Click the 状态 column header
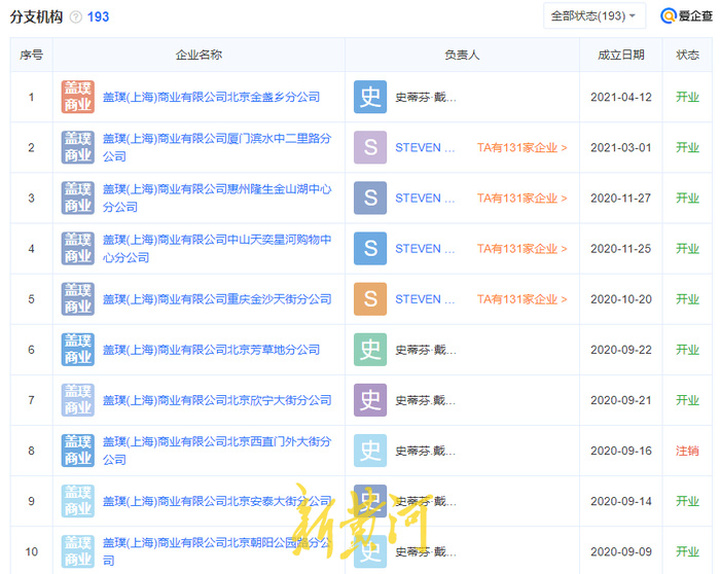This screenshot has height=574, width=720. pyautogui.click(x=687, y=55)
